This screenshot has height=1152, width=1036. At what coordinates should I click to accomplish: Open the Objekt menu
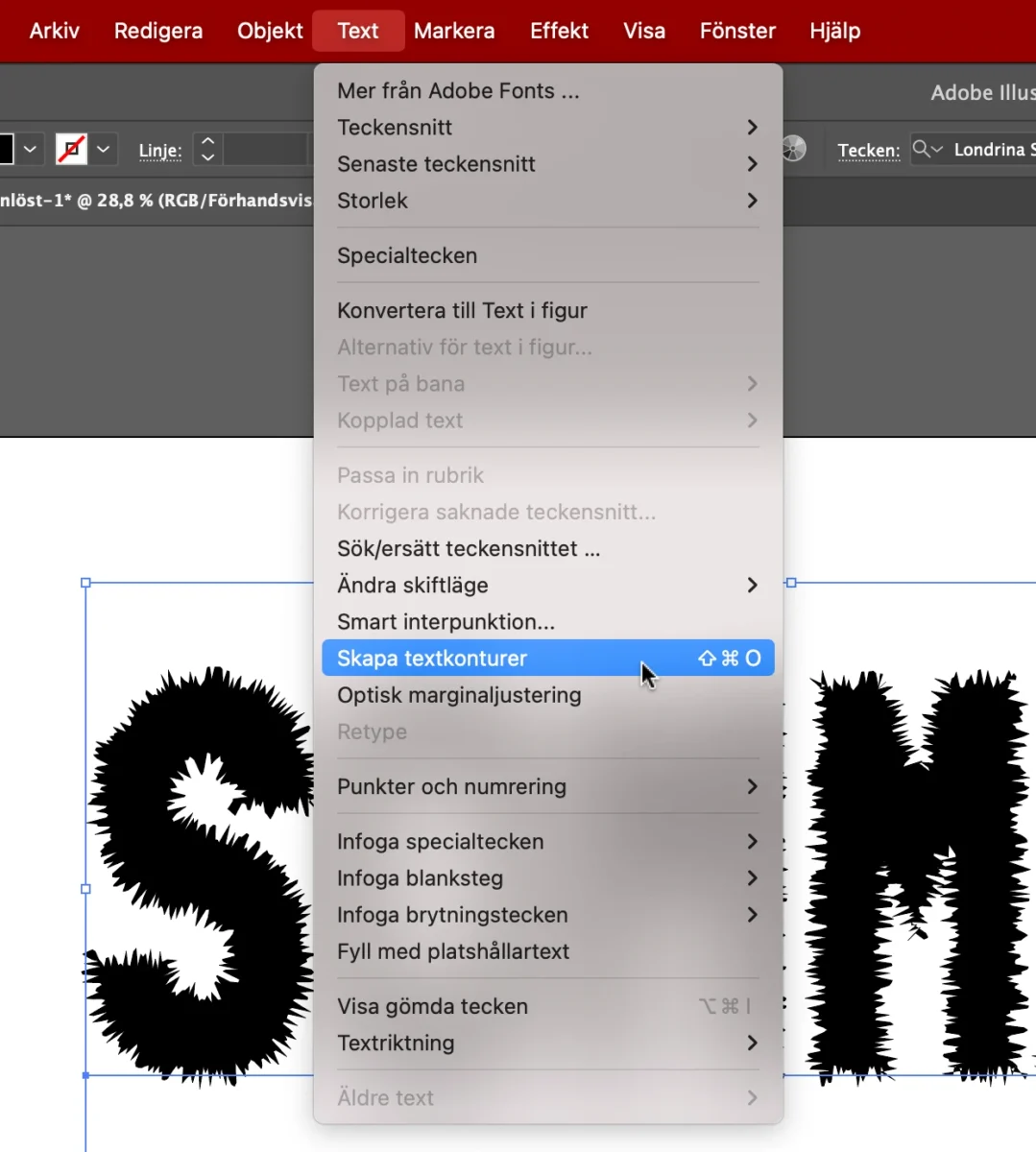270,31
